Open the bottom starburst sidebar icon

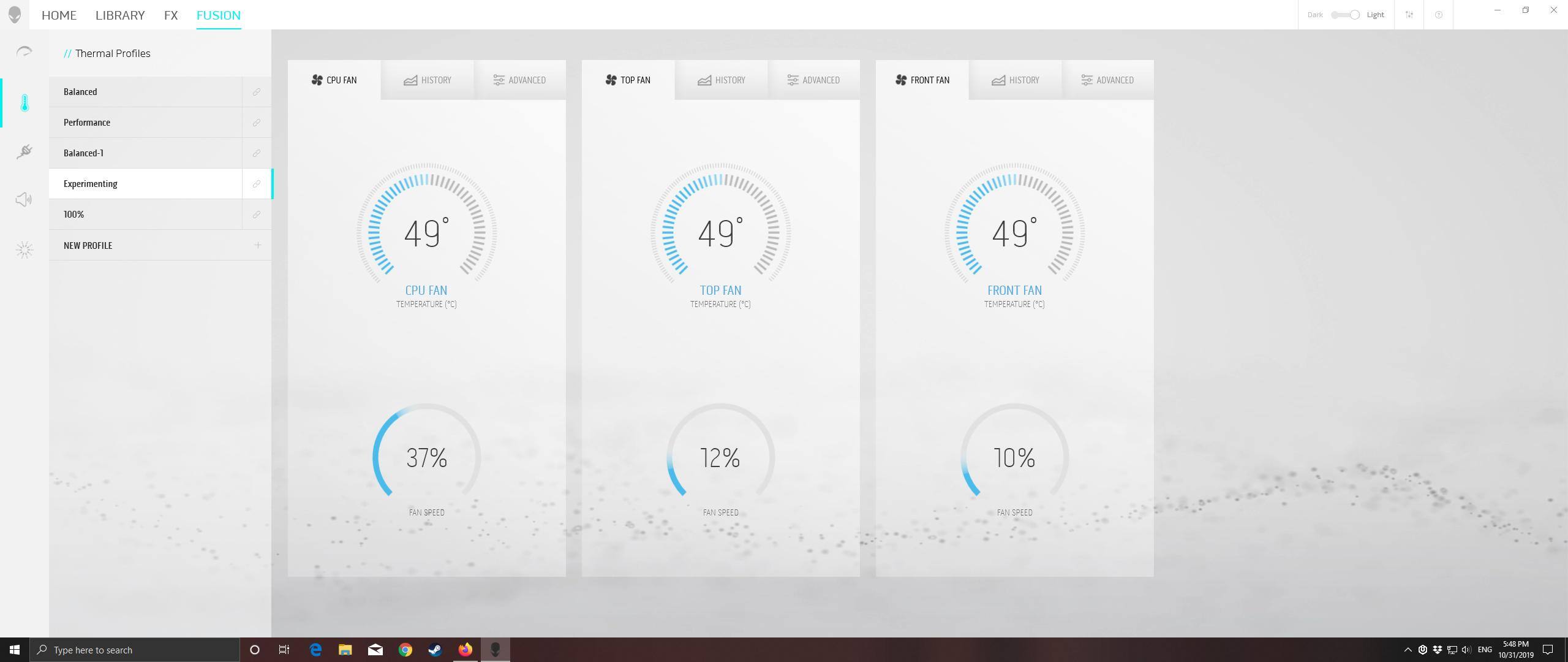click(24, 249)
